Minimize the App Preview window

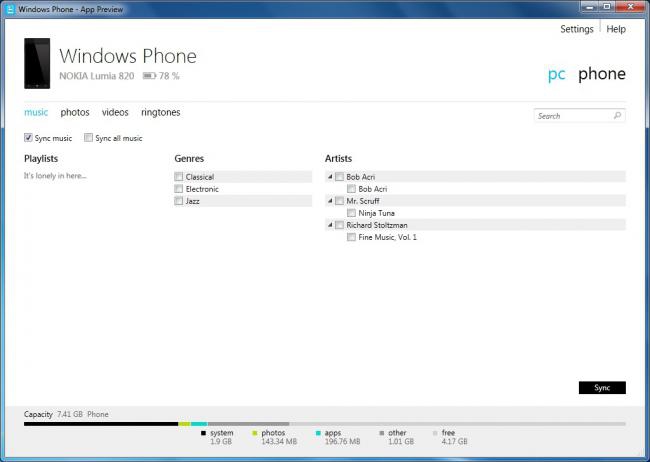(590, 7)
